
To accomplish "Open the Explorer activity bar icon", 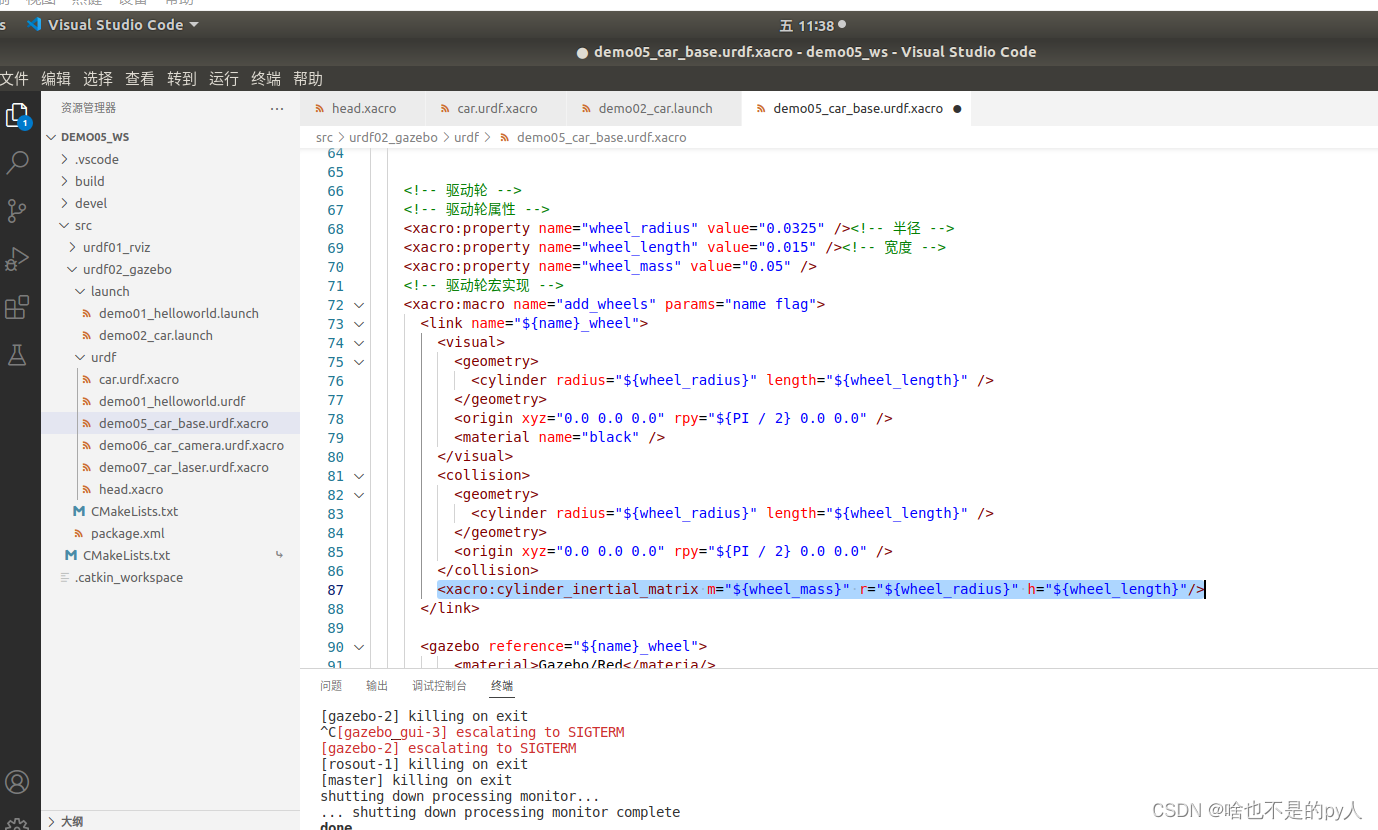I will point(18,116).
